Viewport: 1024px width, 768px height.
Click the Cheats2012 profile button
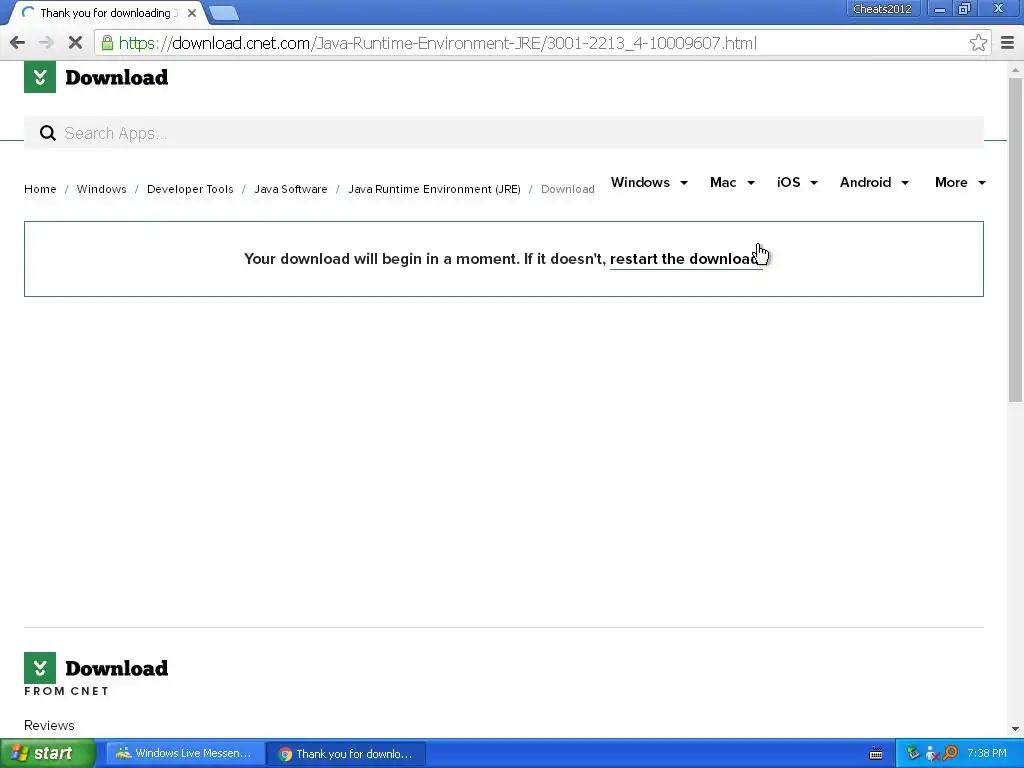pyautogui.click(x=882, y=9)
